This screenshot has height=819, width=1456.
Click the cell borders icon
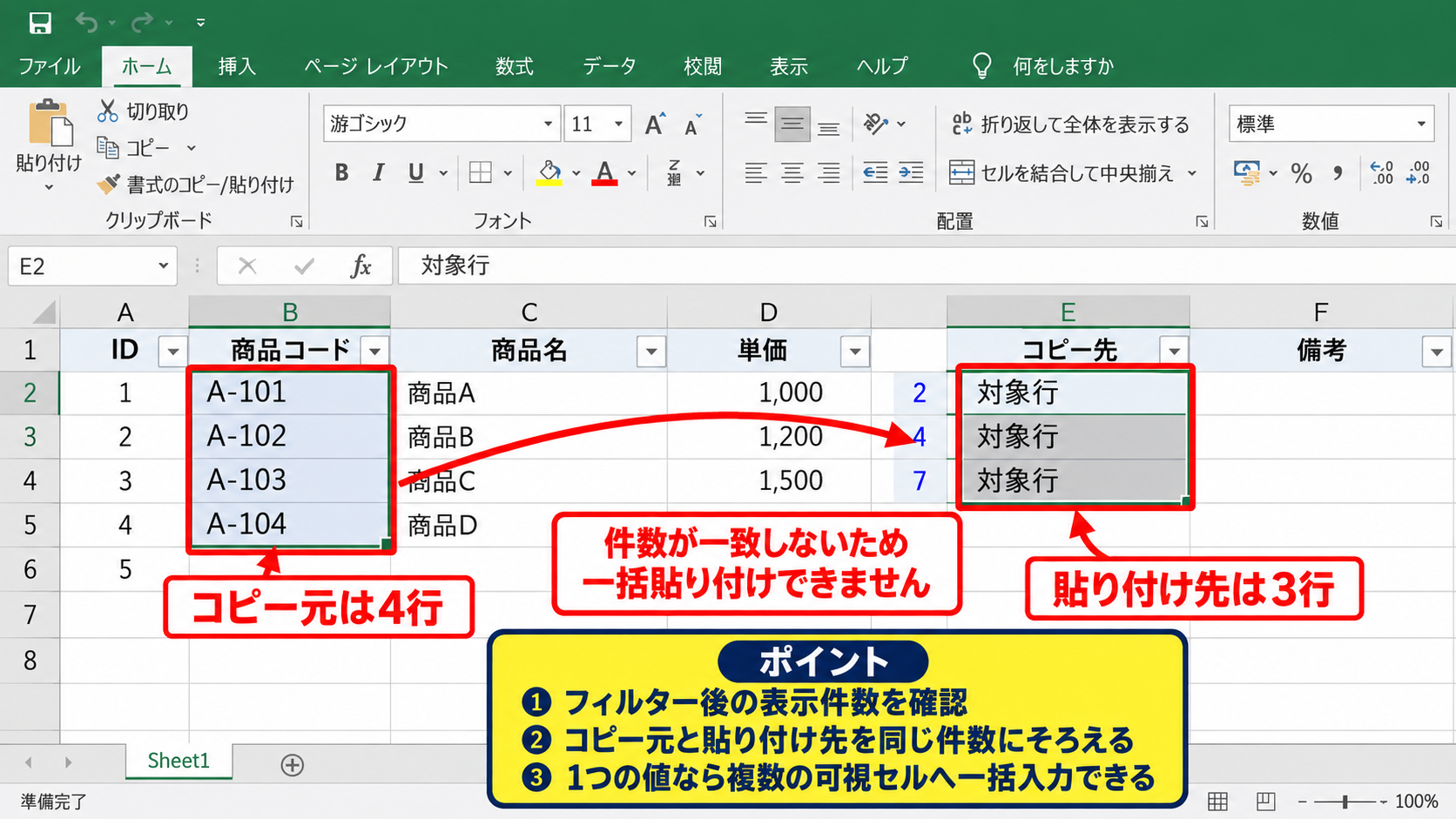point(481,172)
